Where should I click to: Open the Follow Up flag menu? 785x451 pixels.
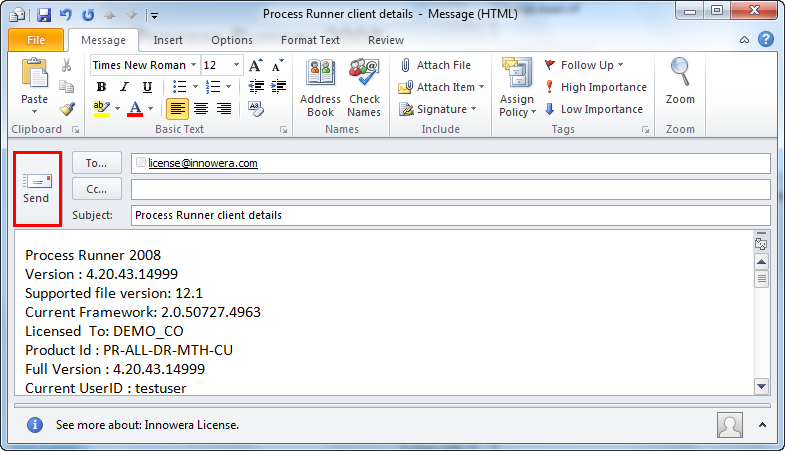[x=584, y=65]
